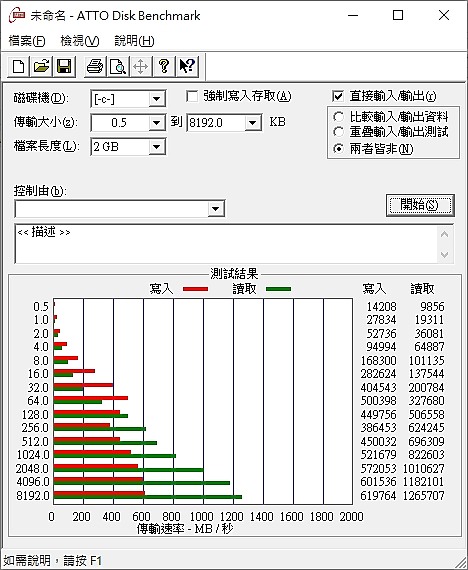Open the 說明(H) menu
The height and width of the screenshot is (570, 468).
click(134, 41)
